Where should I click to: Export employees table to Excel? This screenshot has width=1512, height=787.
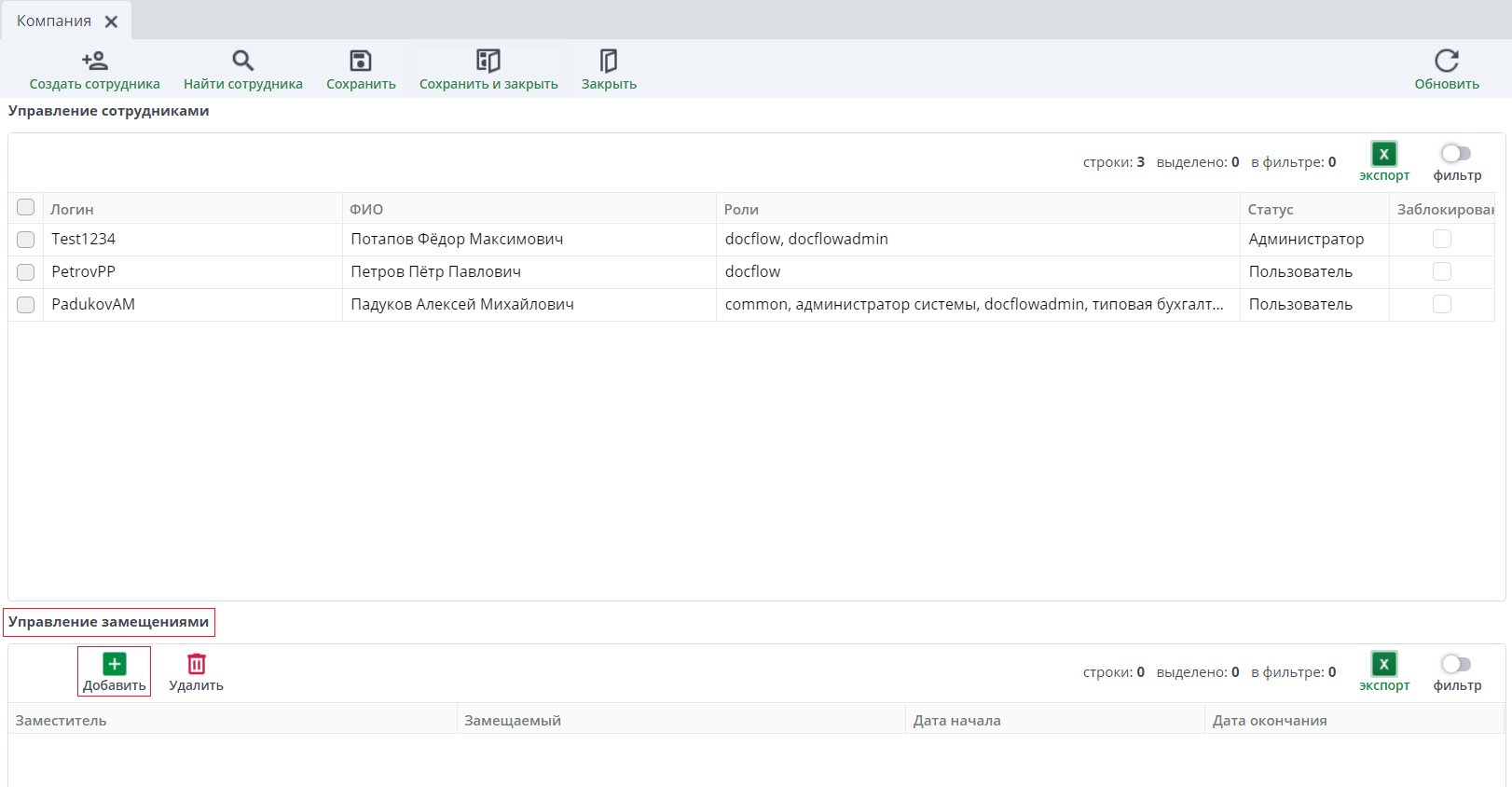click(x=1383, y=154)
